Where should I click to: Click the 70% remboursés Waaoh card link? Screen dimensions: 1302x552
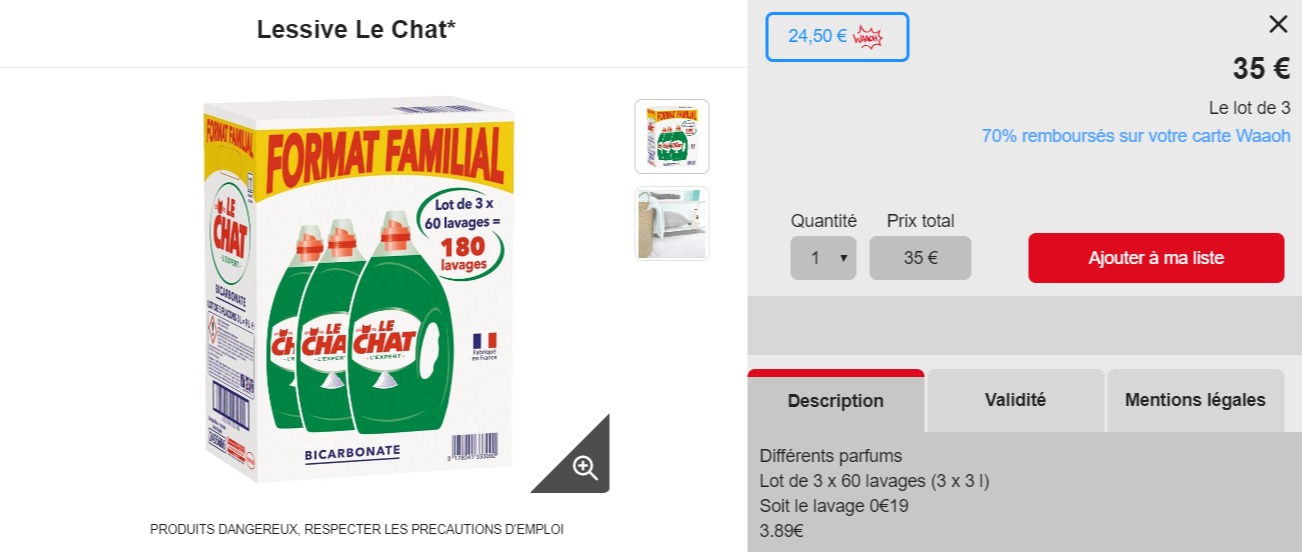point(1136,136)
